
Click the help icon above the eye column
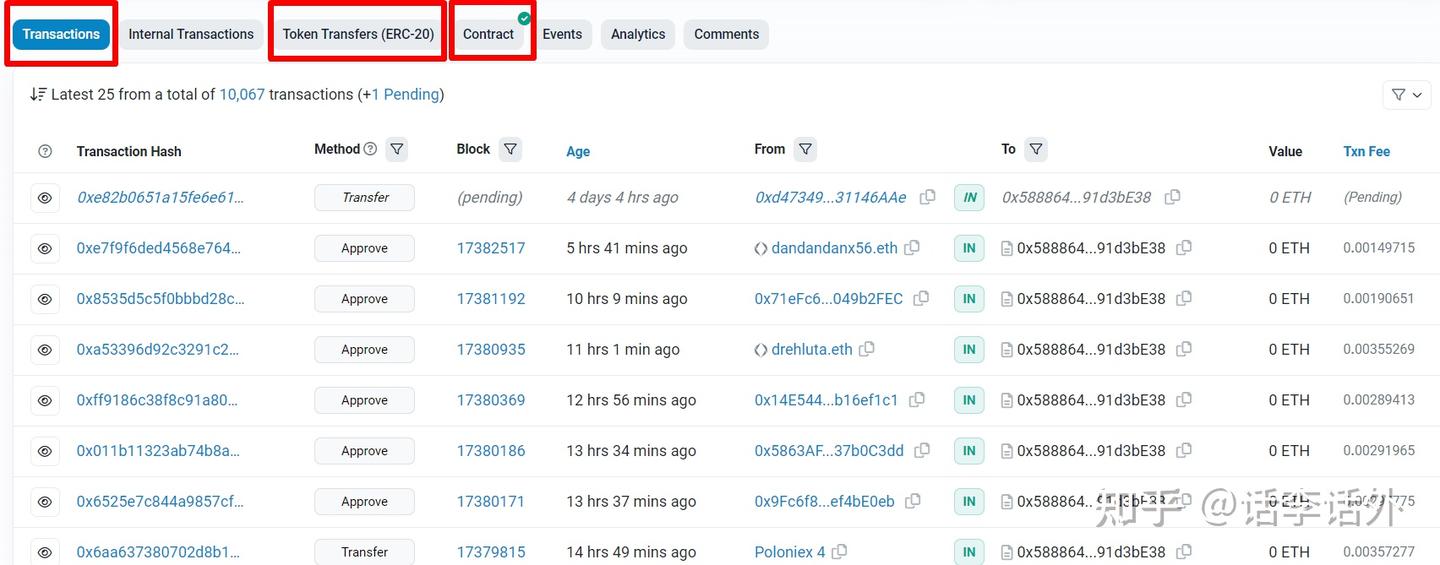45,151
